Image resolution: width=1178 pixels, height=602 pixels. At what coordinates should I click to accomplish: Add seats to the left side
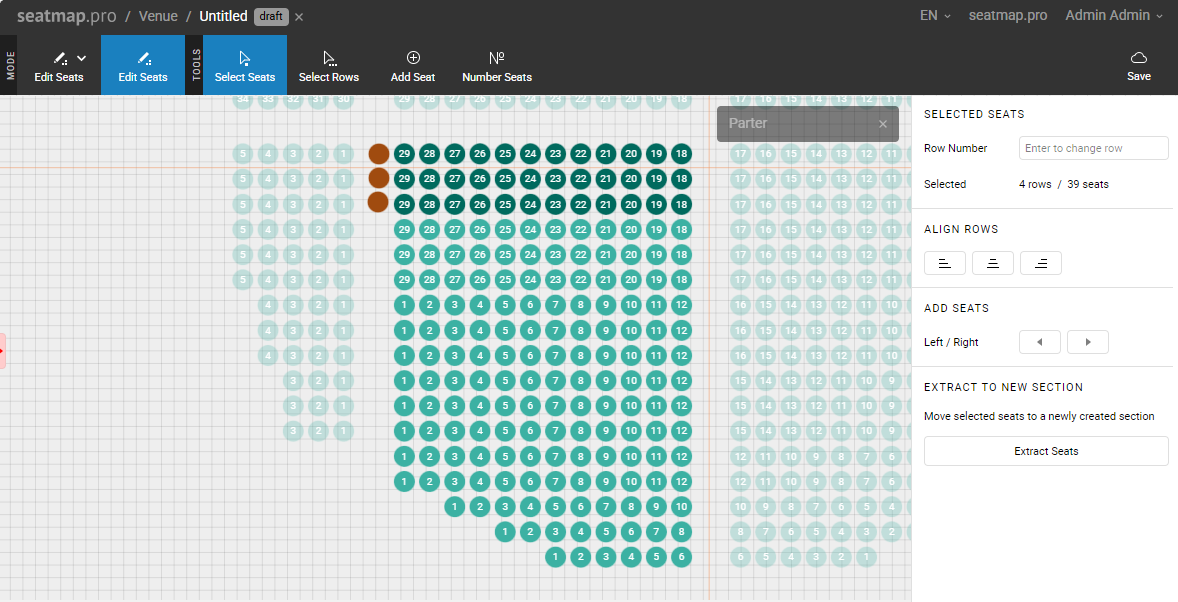pyautogui.click(x=1039, y=342)
